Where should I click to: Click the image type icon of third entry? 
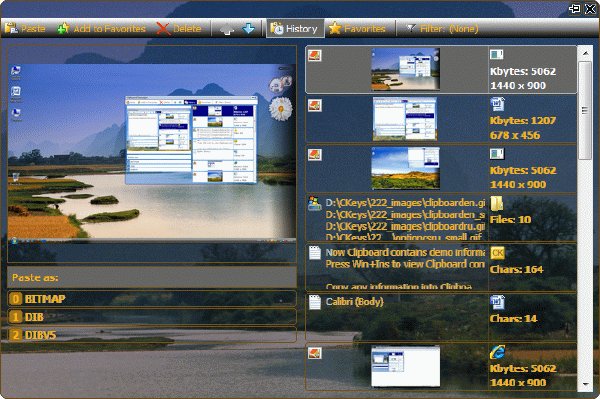315,155
